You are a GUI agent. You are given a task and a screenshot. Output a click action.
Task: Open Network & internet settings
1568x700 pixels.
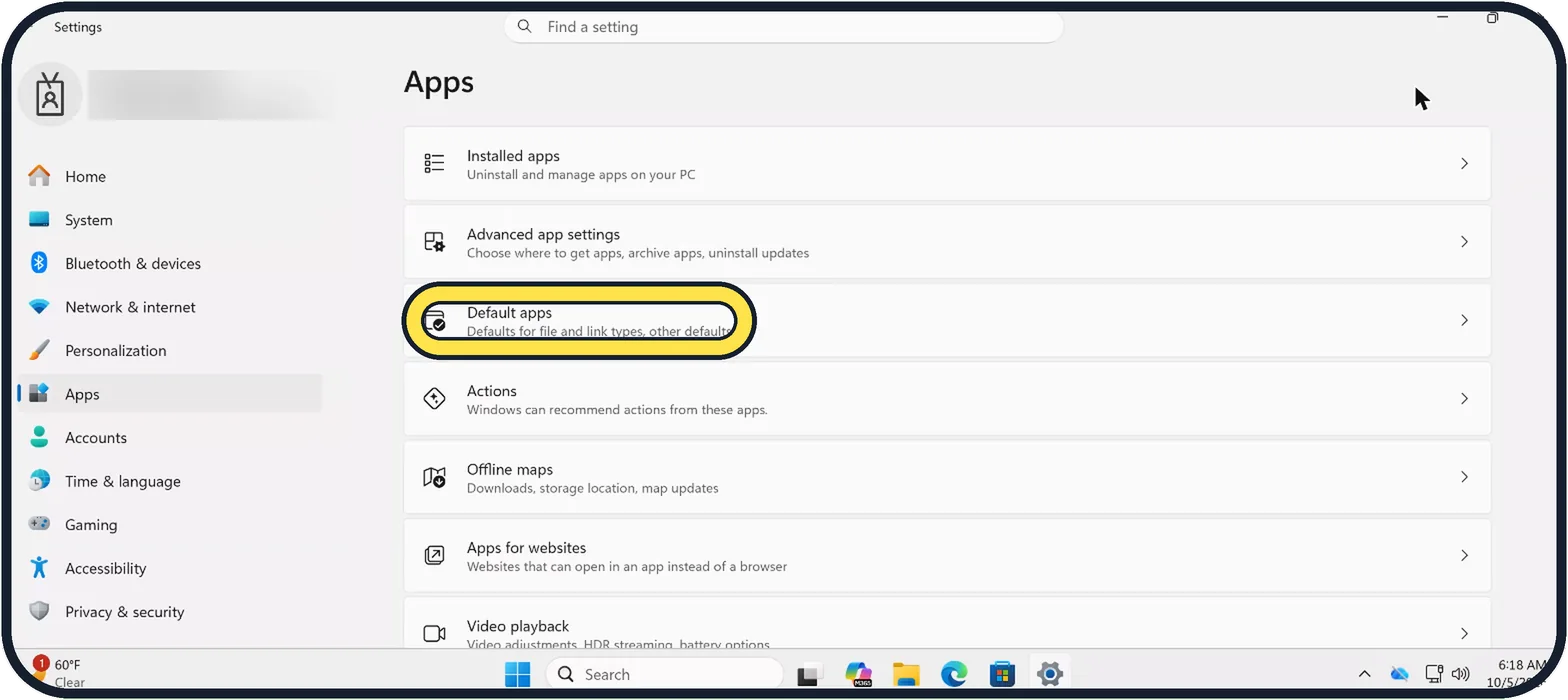pos(170,307)
